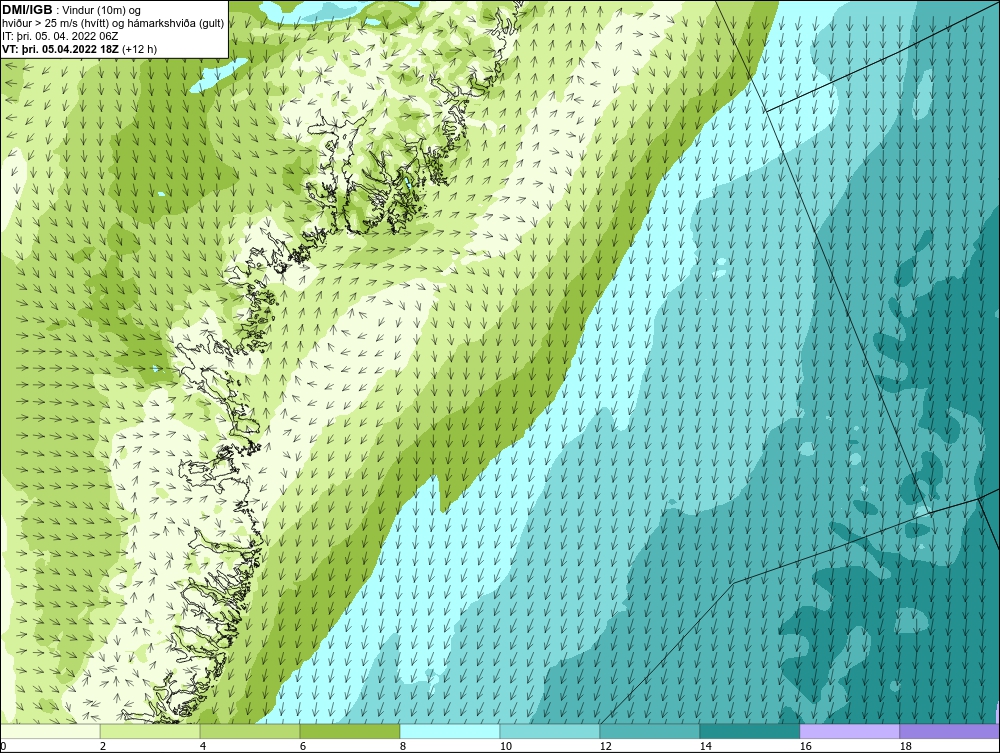Click the 6–8 m/s olive green swatch
The width and height of the screenshot is (1000, 753).
click(349, 731)
